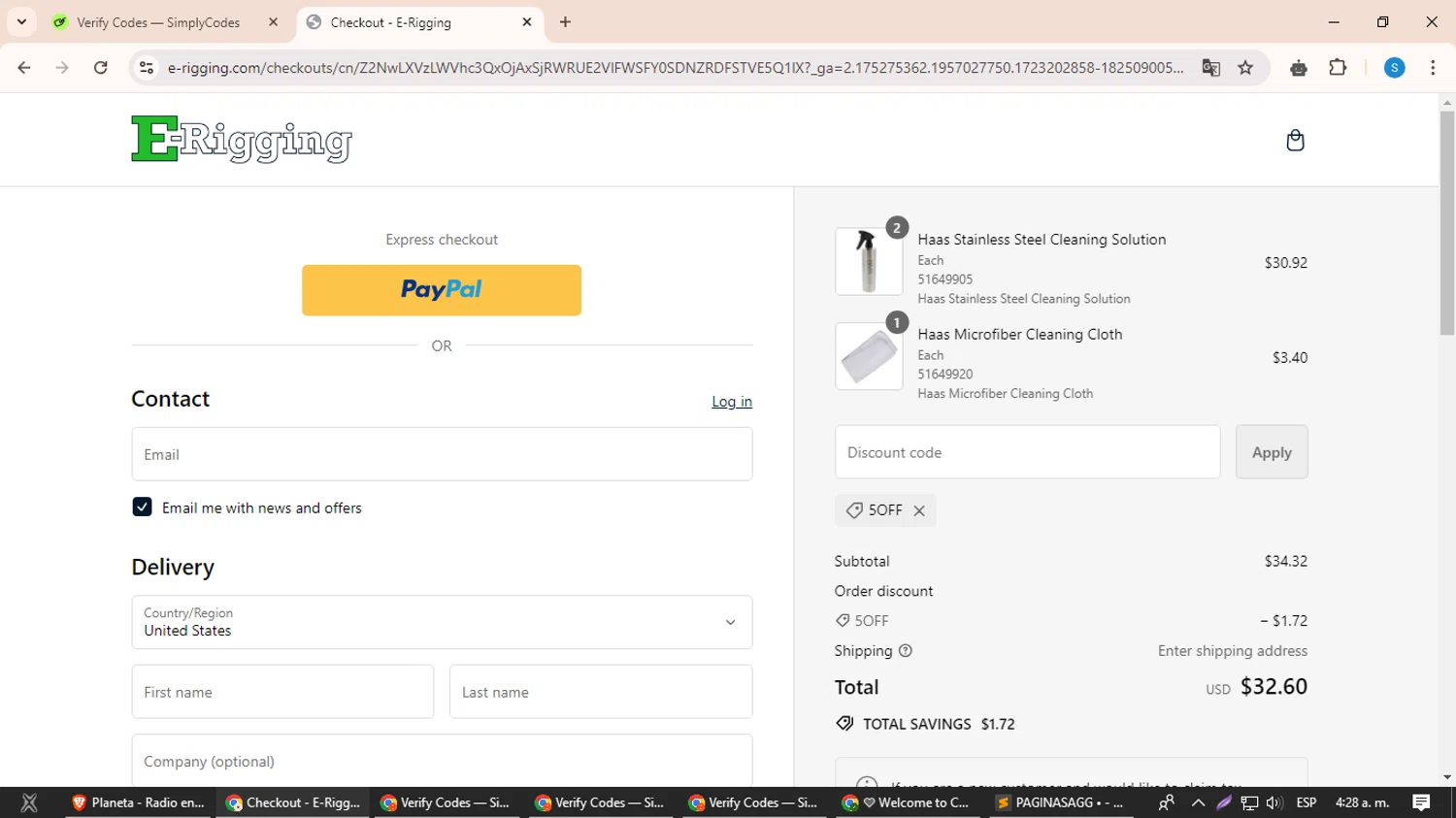Screen dimensions: 1456x818
Task: Open Chrome profile avatar S
Action: (1394, 68)
